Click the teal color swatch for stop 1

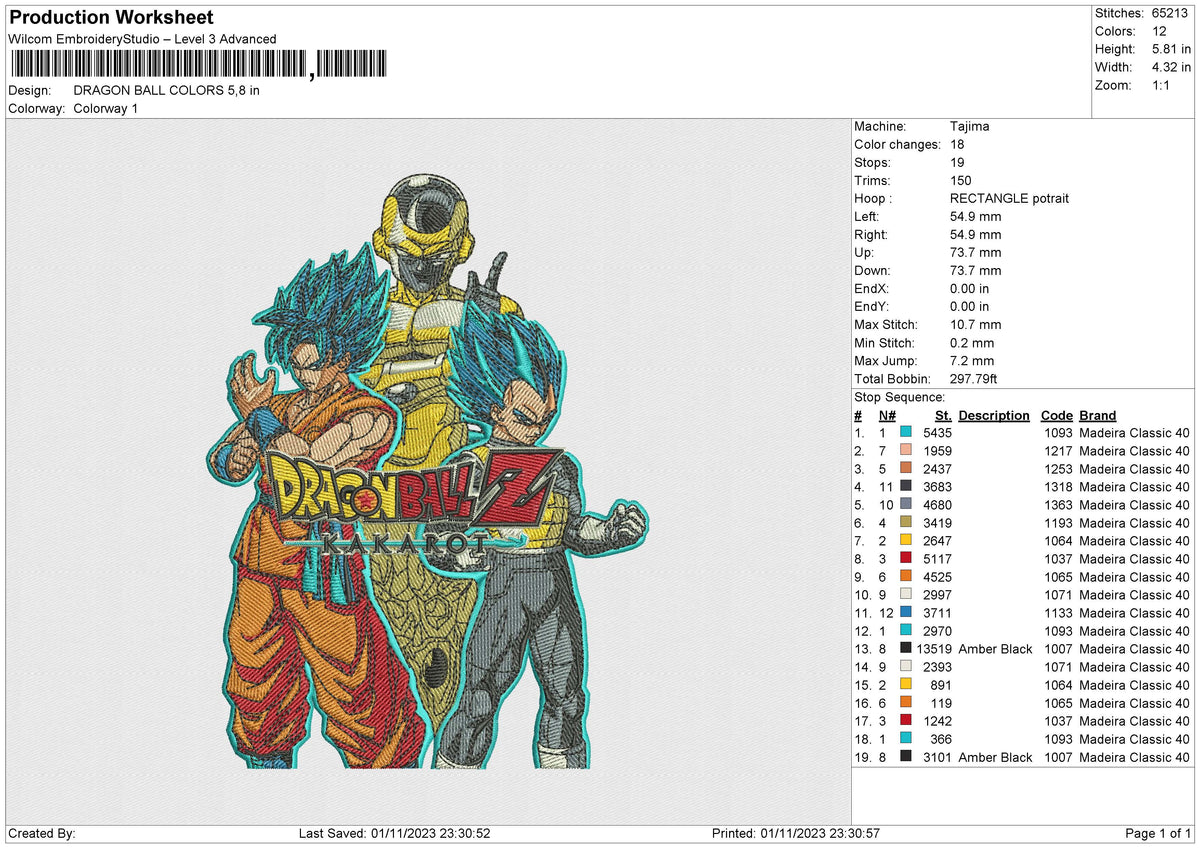pyautogui.click(x=906, y=433)
